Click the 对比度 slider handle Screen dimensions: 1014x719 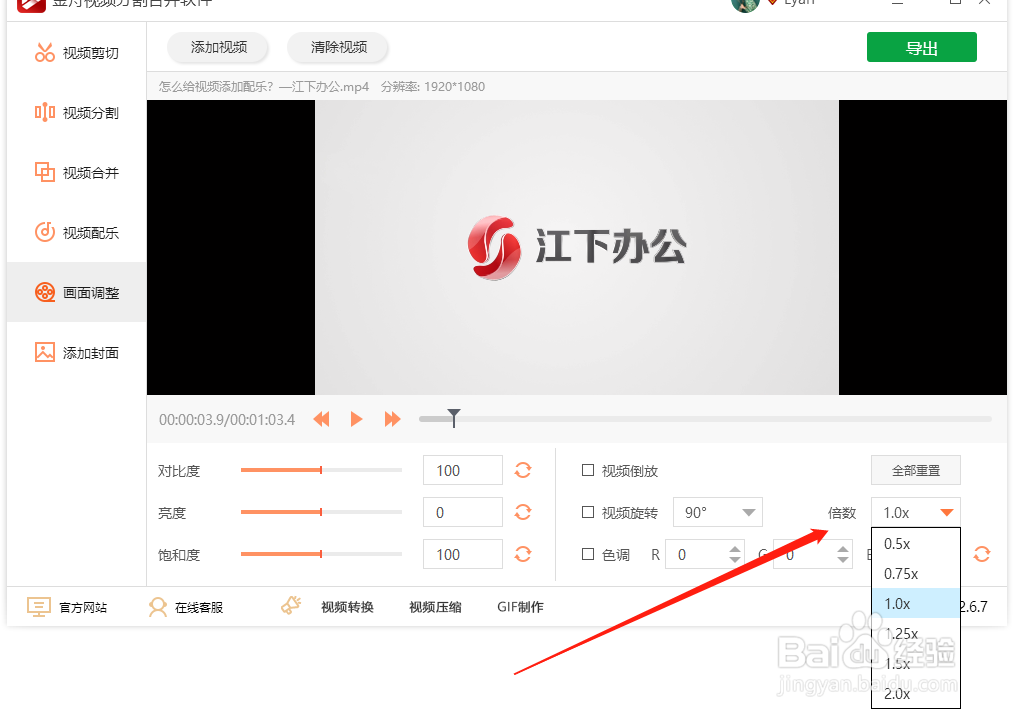pos(321,470)
